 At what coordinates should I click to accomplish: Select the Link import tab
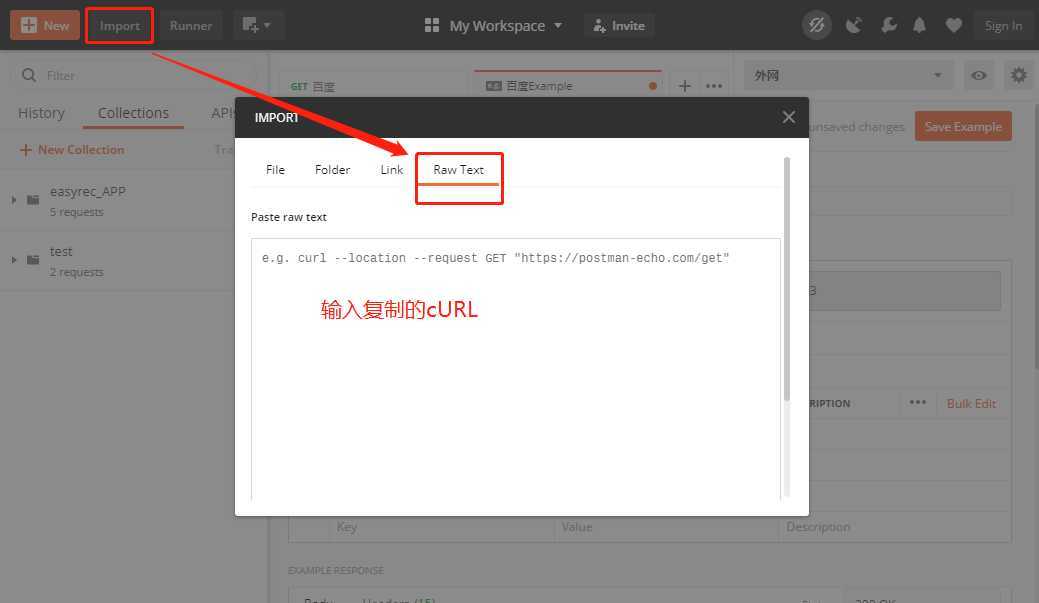pos(391,170)
